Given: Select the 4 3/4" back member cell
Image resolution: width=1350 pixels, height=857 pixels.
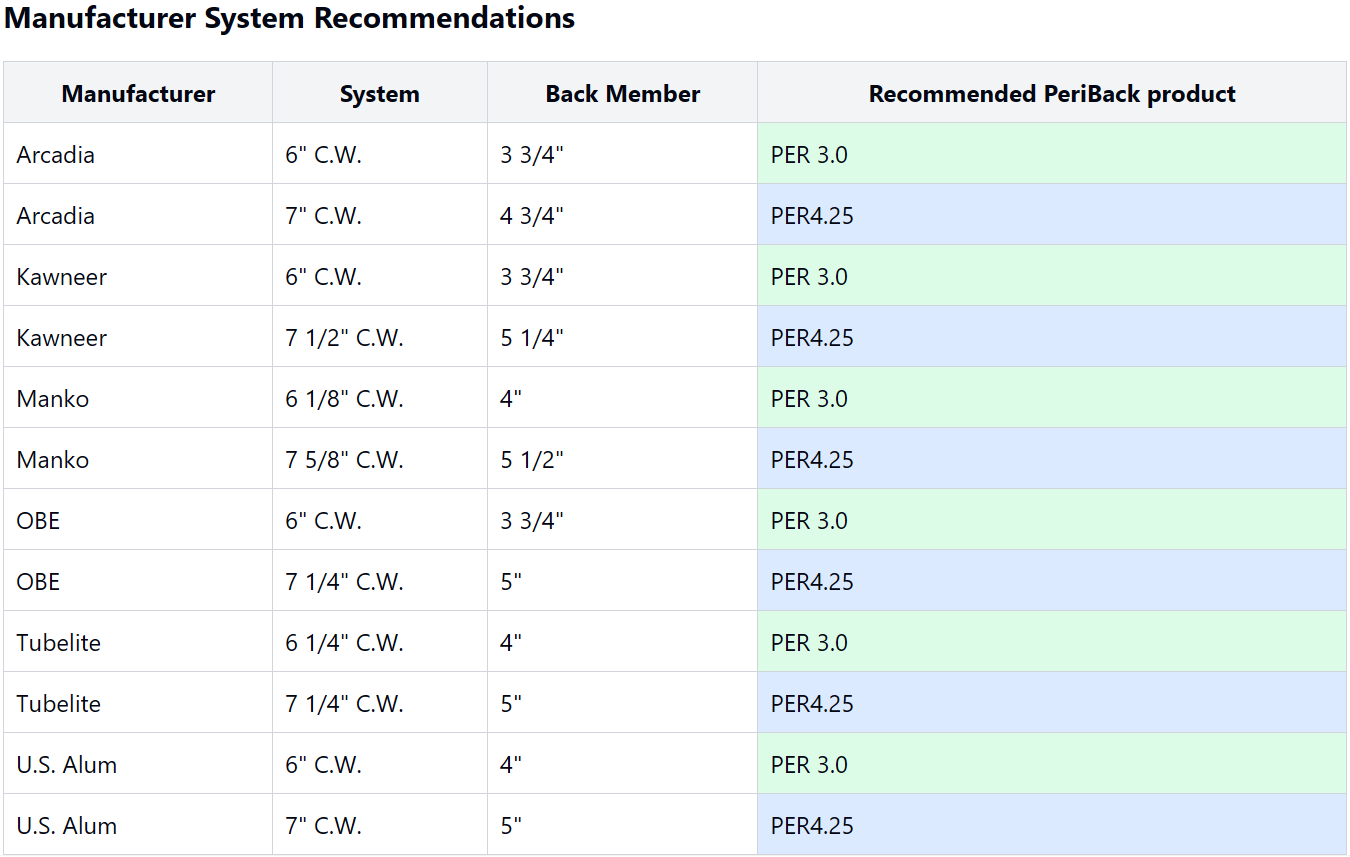Looking at the screenshot, I should tap(532, 216).
